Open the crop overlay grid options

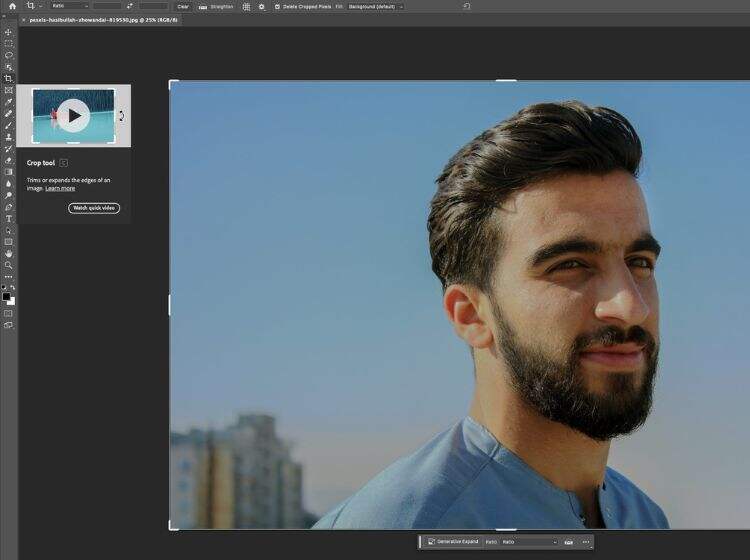247,6
